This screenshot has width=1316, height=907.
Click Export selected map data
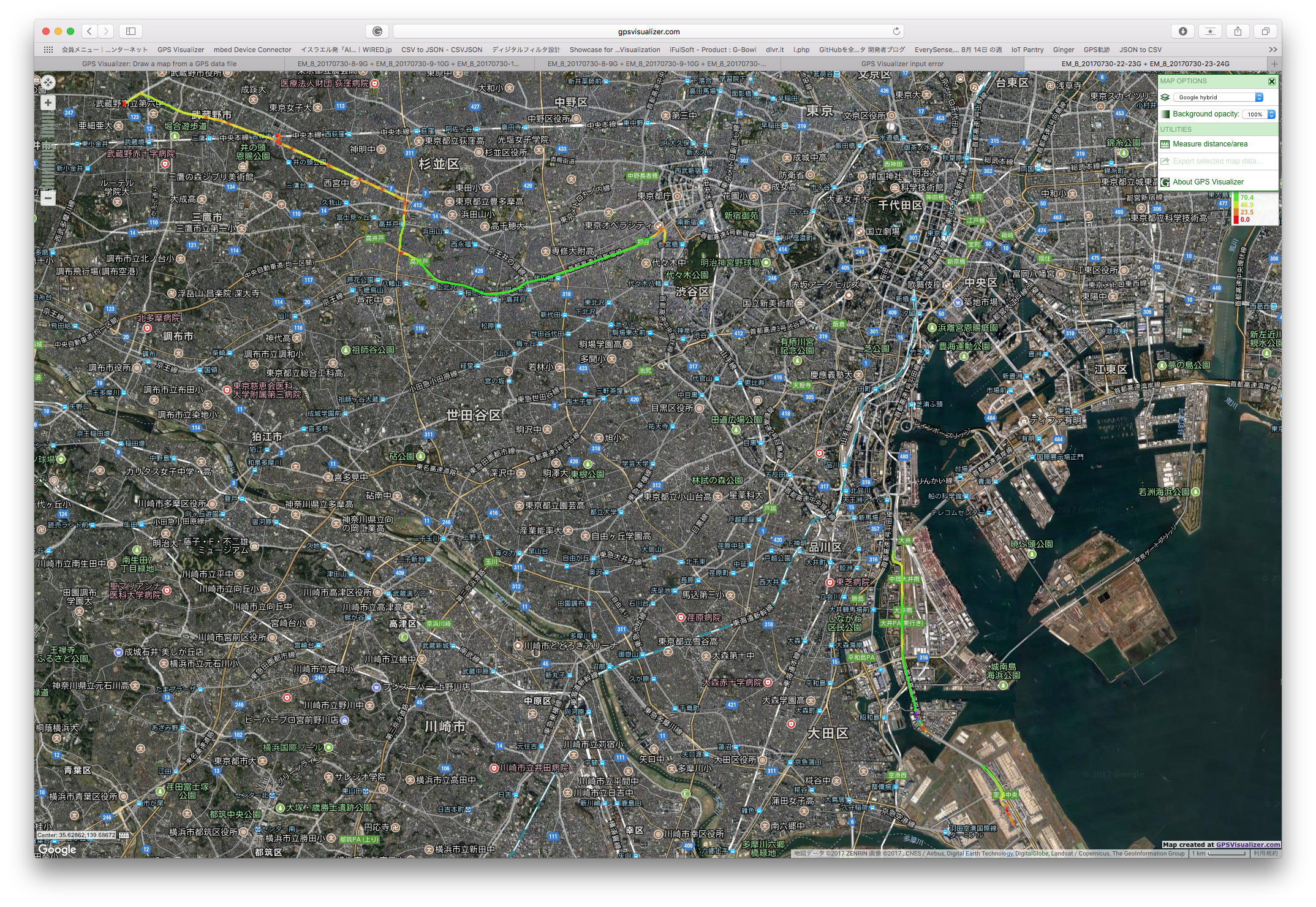[x=1218, y=161]
